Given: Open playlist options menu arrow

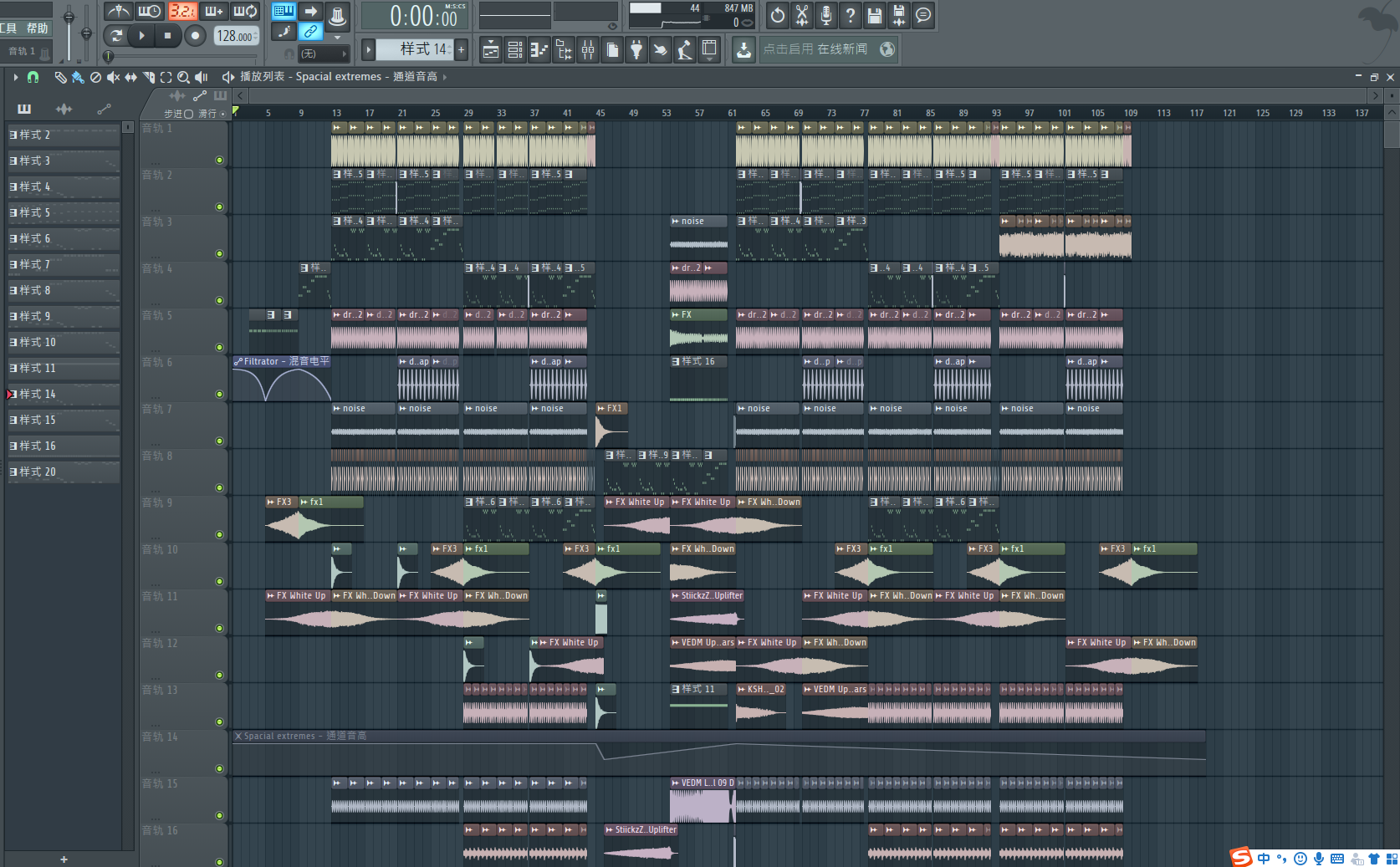Looking at the screenshot, I should (15, 77).
